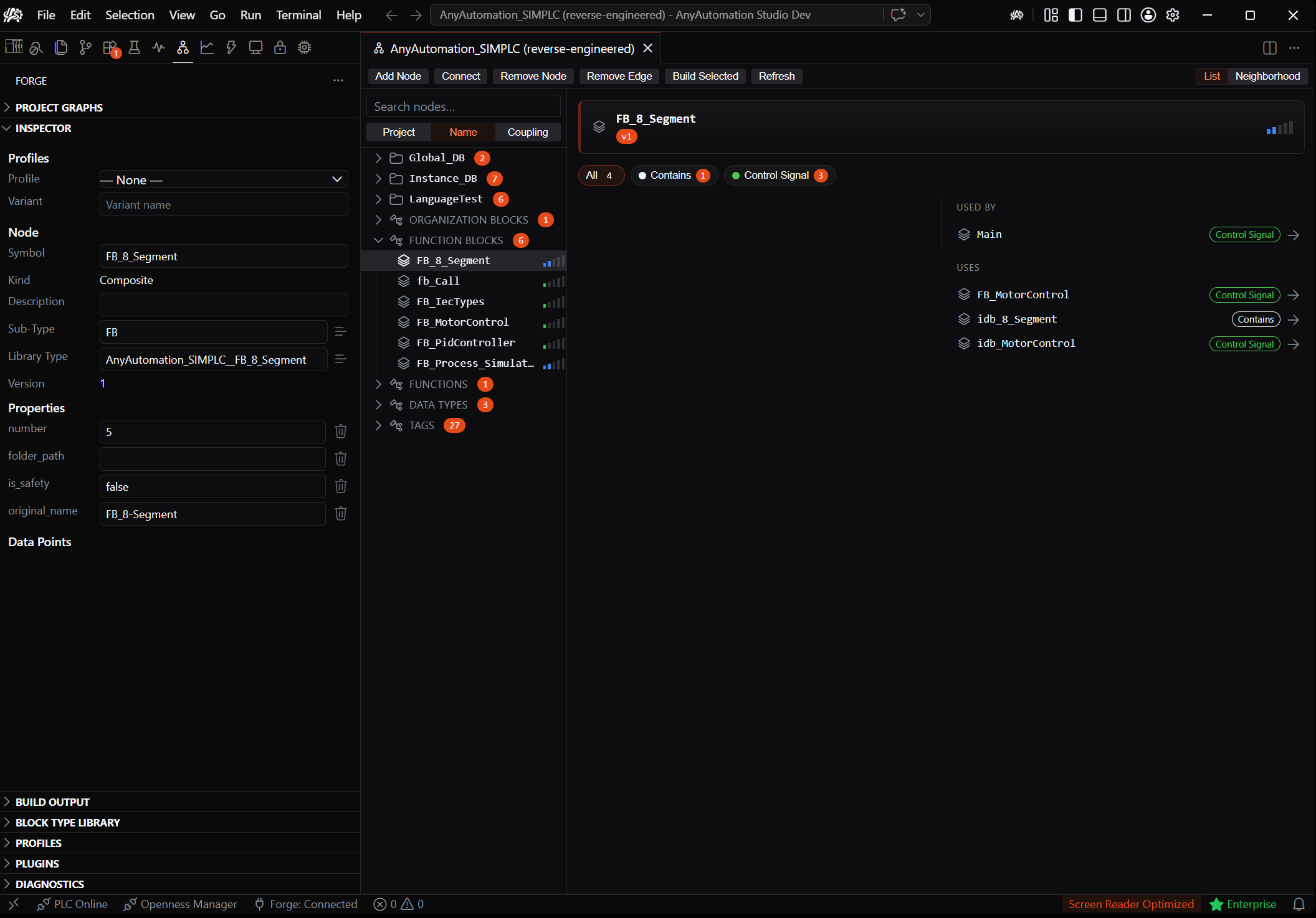Image resolution: width=1316 pixels, height=918 pixels.
Task: Collapse the FUNCTION BLOCKS group
Action: [378, 240]
